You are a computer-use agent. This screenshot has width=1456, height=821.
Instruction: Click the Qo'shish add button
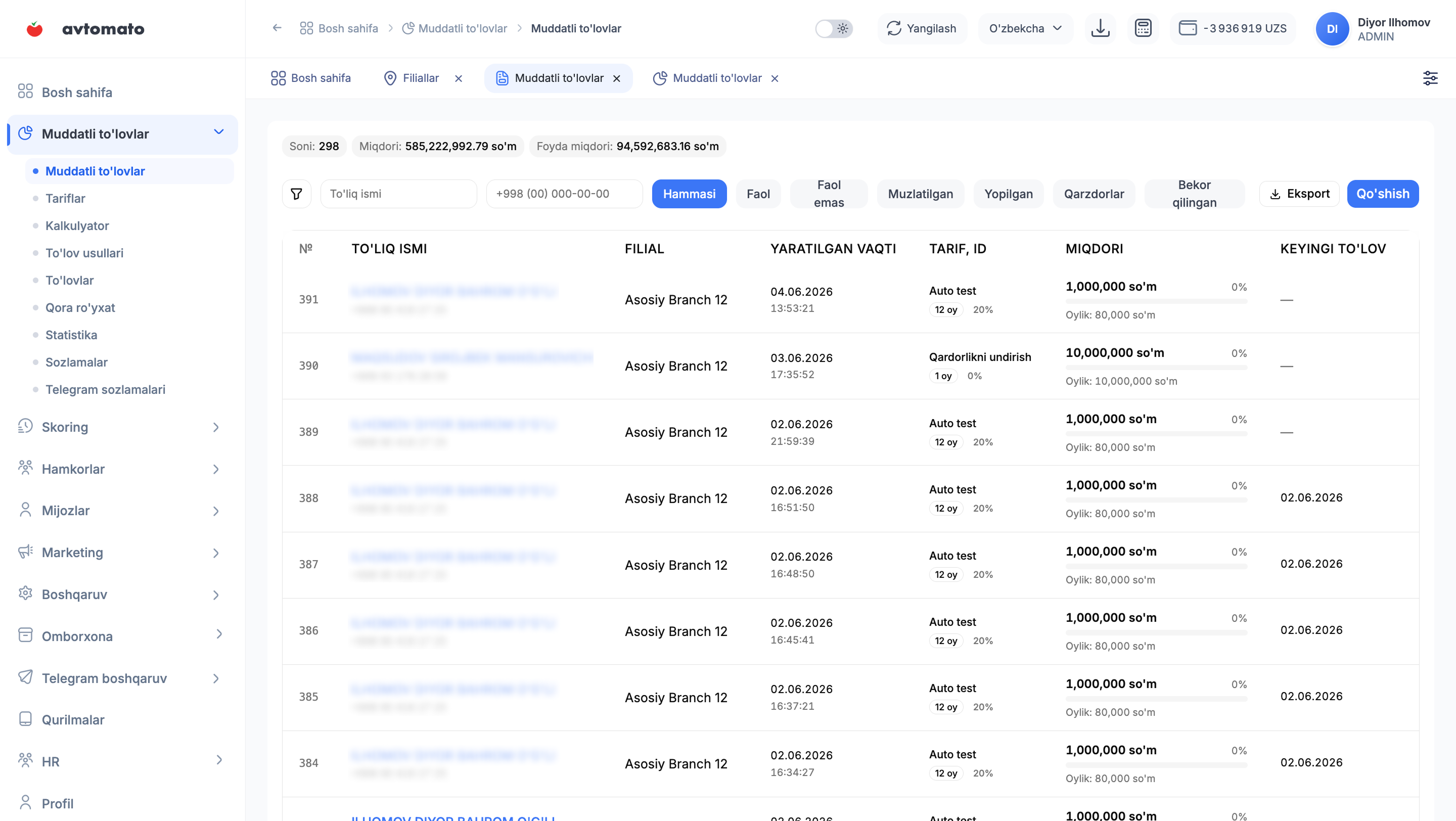click(x=1383, y=194)
